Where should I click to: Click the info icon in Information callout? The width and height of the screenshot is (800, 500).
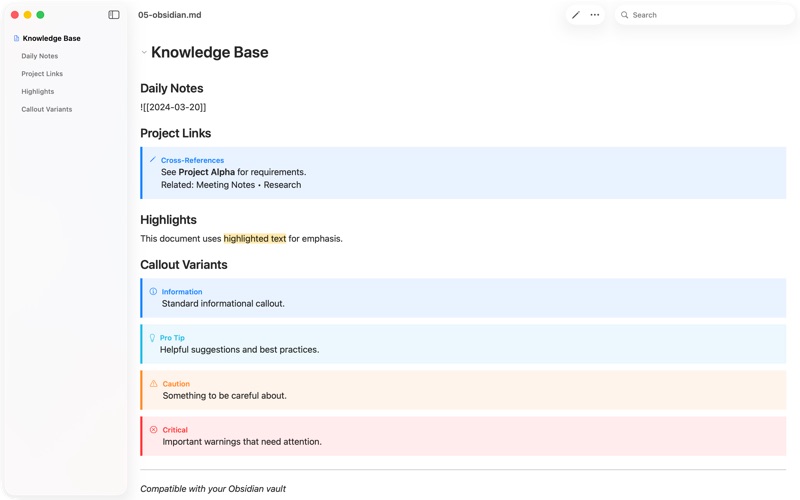point(153,291)
